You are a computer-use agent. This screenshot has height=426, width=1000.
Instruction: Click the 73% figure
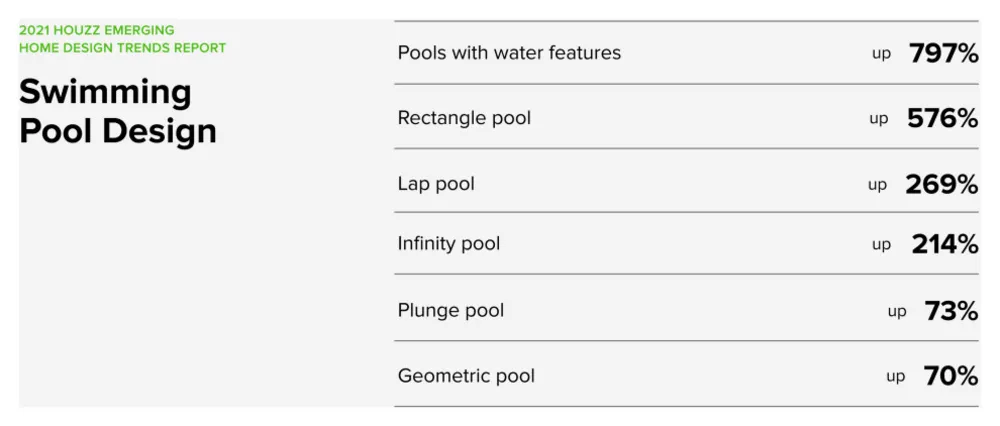tap(951, 311)
